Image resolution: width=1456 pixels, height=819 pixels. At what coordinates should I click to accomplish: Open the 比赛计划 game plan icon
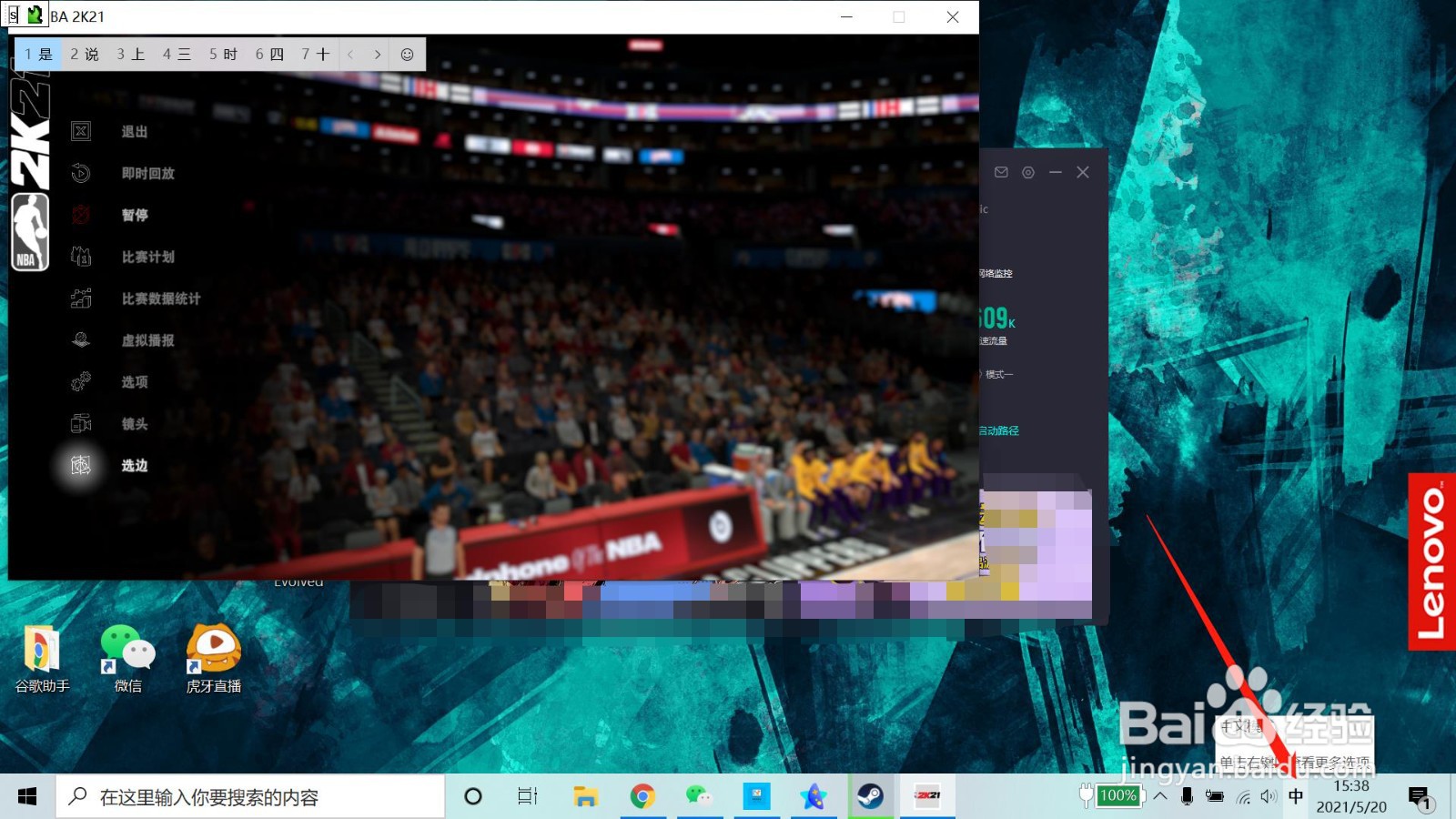tap(81, 257)
